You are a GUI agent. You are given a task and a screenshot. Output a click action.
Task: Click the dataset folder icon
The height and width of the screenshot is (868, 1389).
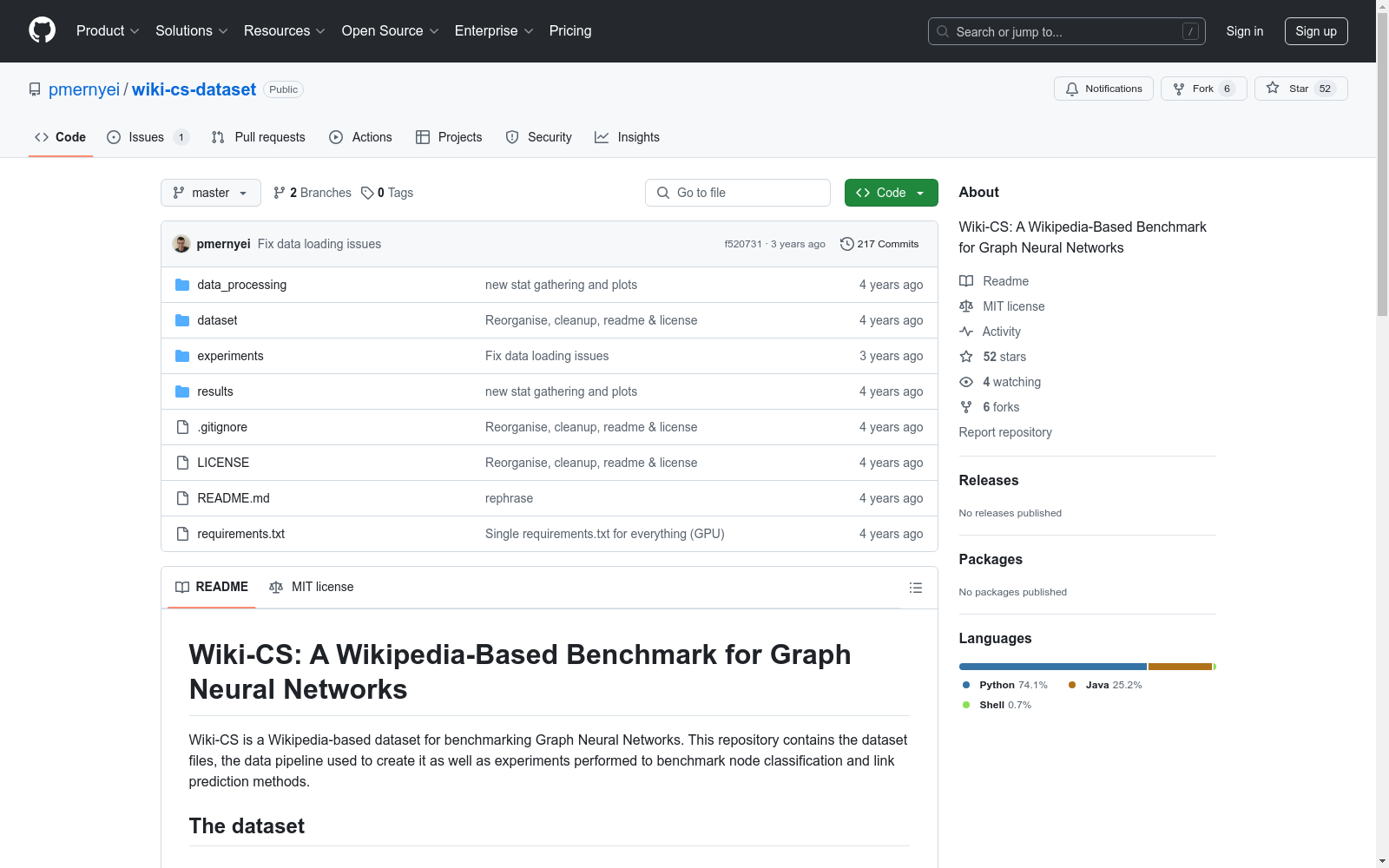[x=182, y=320]
